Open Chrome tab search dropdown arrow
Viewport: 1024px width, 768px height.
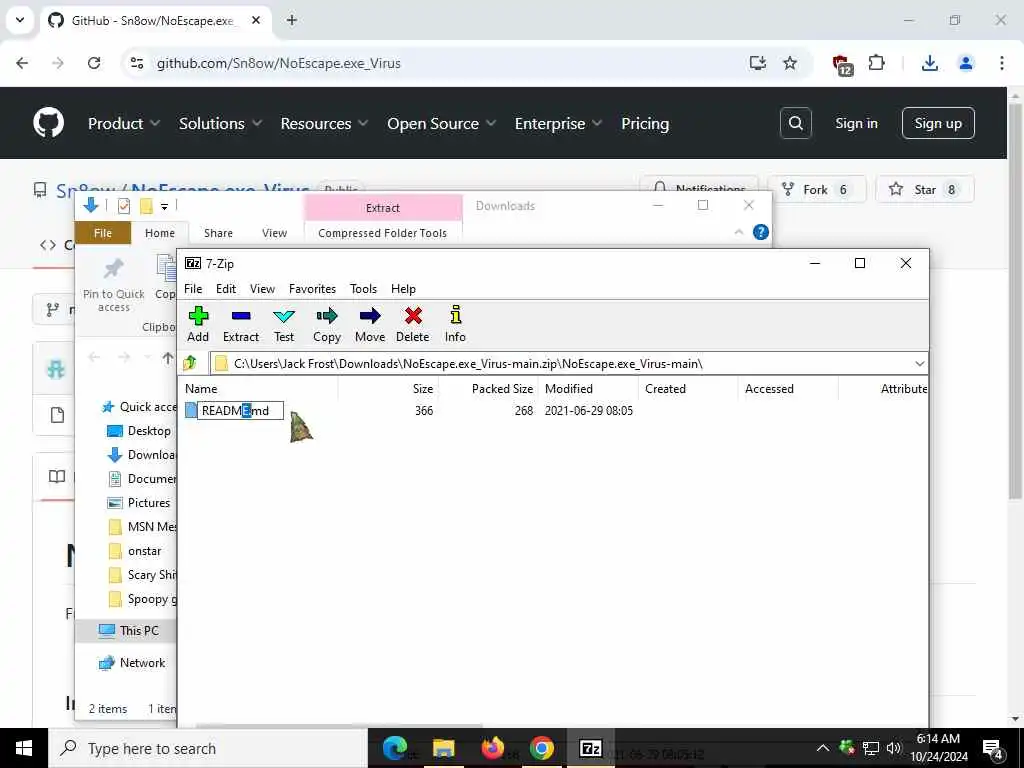[20, 20]
